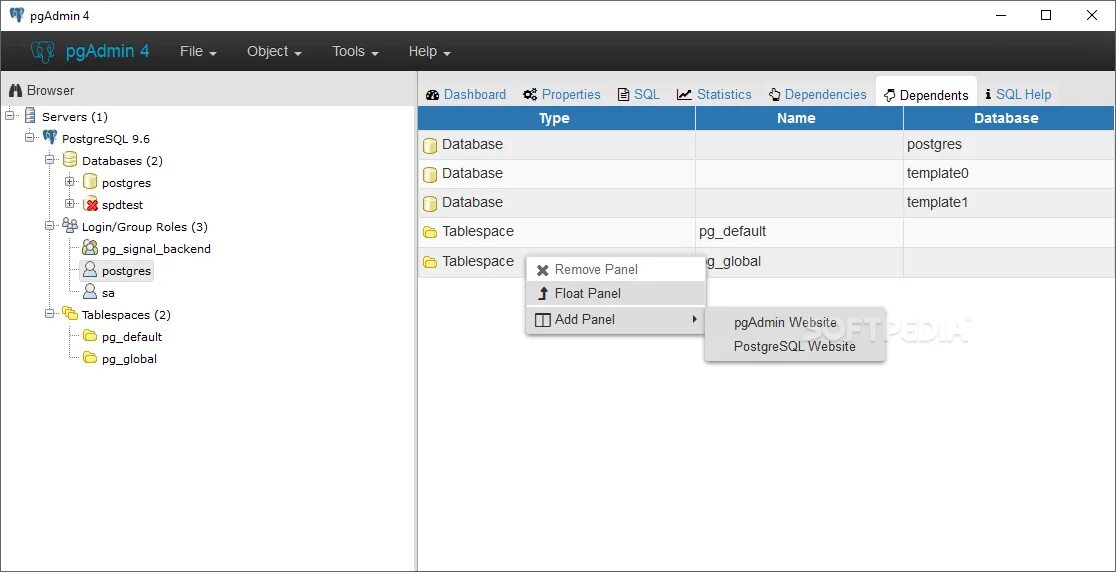Switch to the Properties tab

click(x=562, y=95)
